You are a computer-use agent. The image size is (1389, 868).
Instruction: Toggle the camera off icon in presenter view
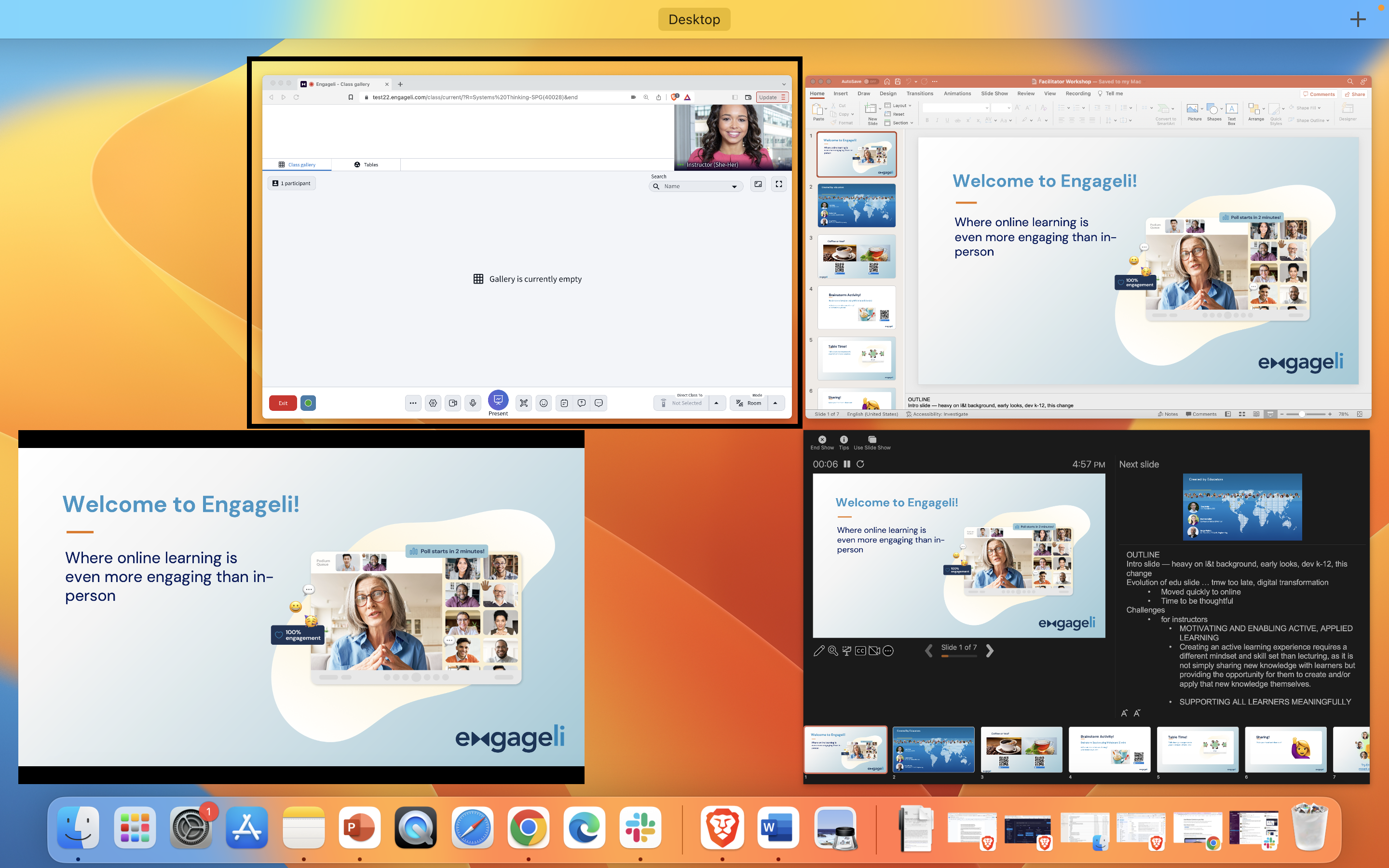pos(874,651)
